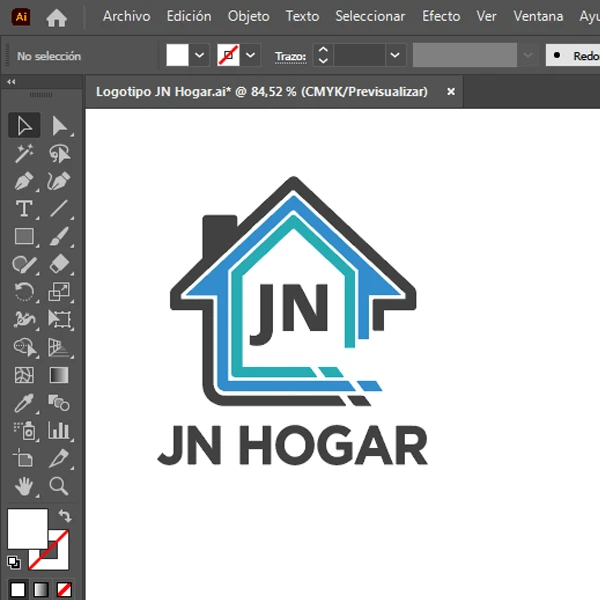600x600 pixels.
Task: Collapse the tools panel with double arrows
Action: coord(11,82)
